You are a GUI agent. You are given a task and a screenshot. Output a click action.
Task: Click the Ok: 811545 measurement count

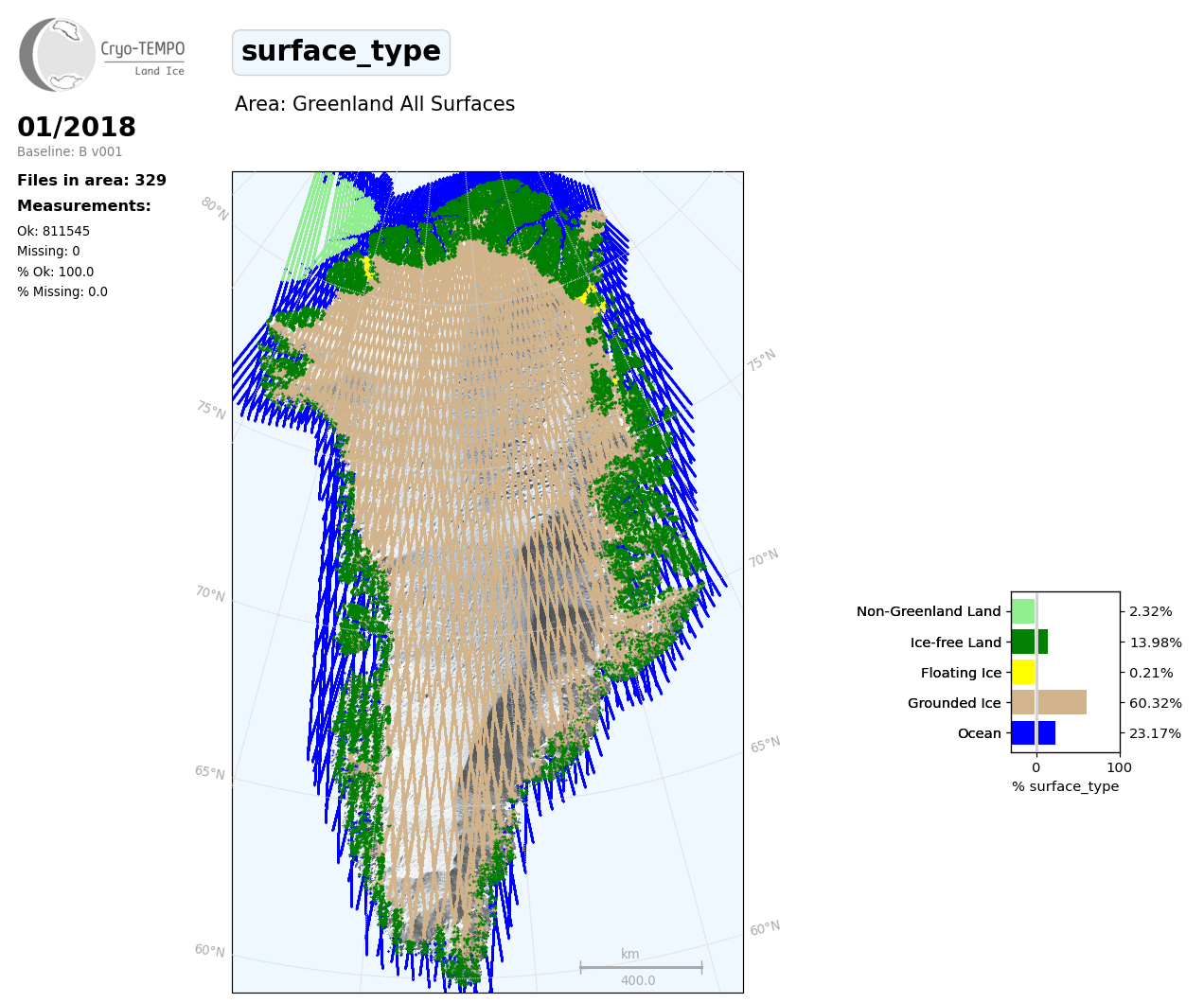(x=53, y=231)
